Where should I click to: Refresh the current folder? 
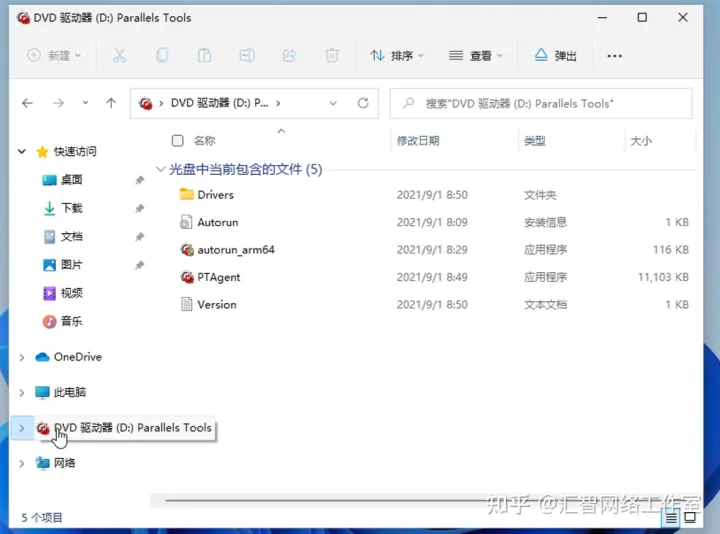click(363, 103)
